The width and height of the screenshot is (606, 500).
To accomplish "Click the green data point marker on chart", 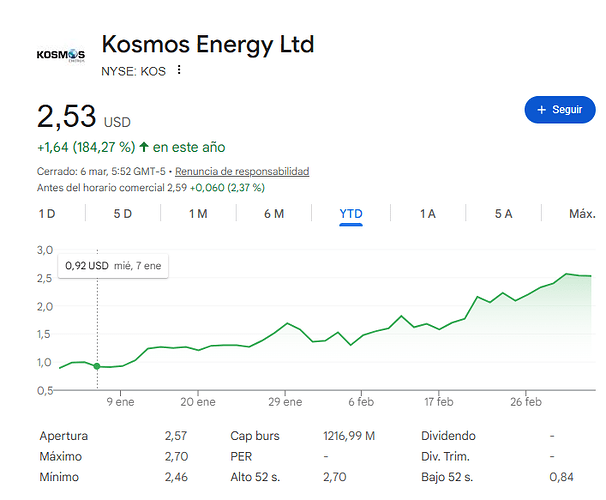I will pos(97,366).
